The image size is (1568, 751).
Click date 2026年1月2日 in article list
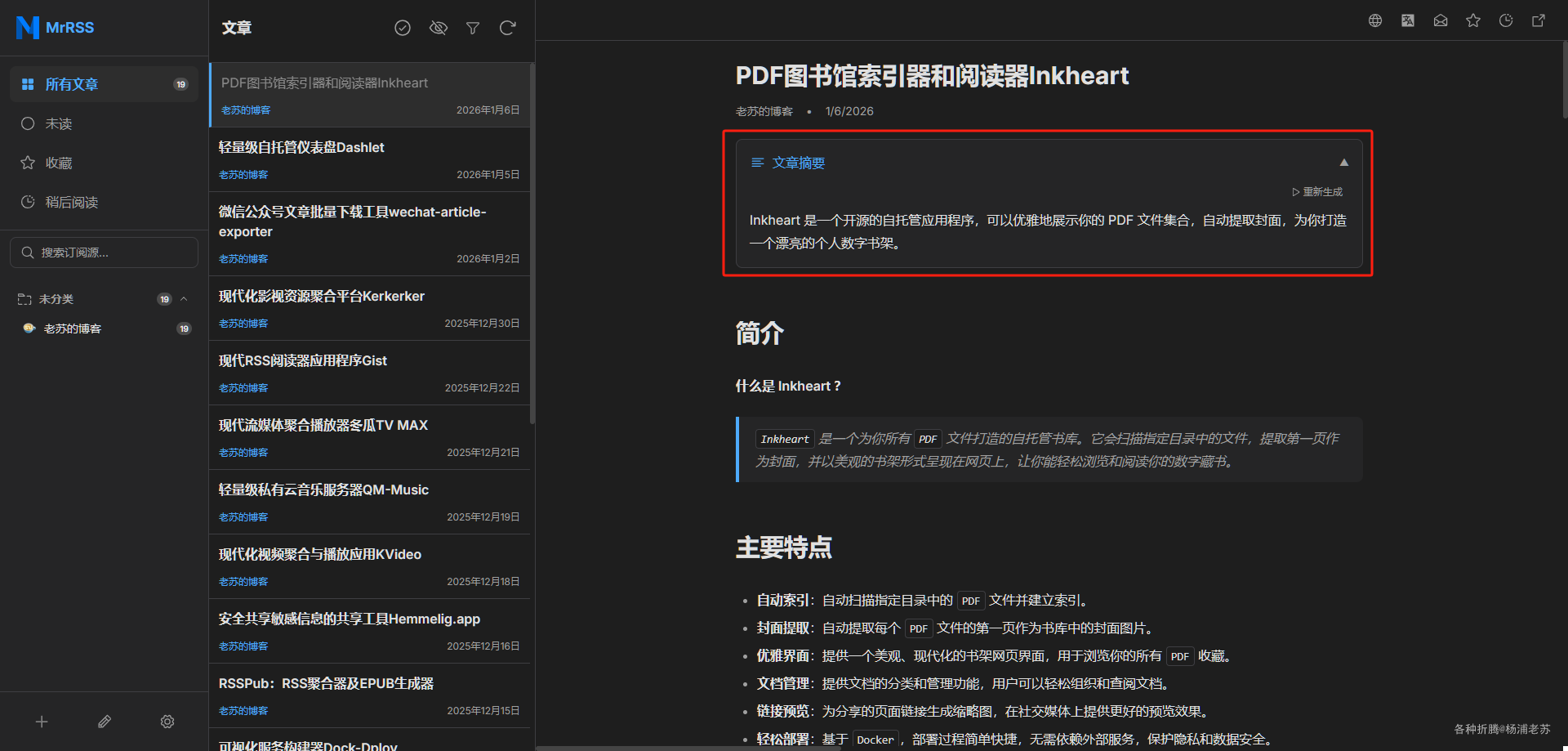pos(488,259)
